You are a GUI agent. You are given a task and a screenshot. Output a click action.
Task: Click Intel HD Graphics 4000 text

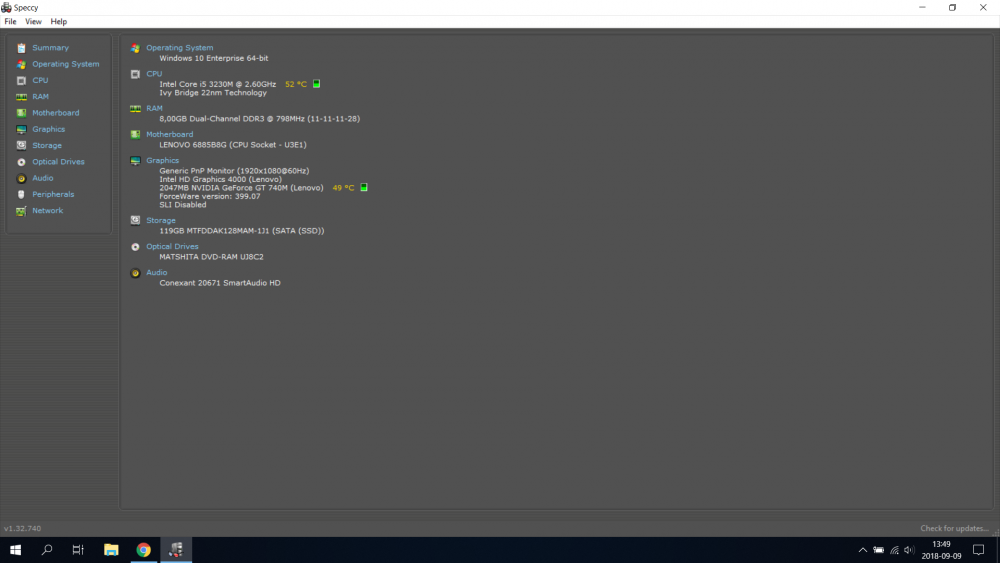221,180
